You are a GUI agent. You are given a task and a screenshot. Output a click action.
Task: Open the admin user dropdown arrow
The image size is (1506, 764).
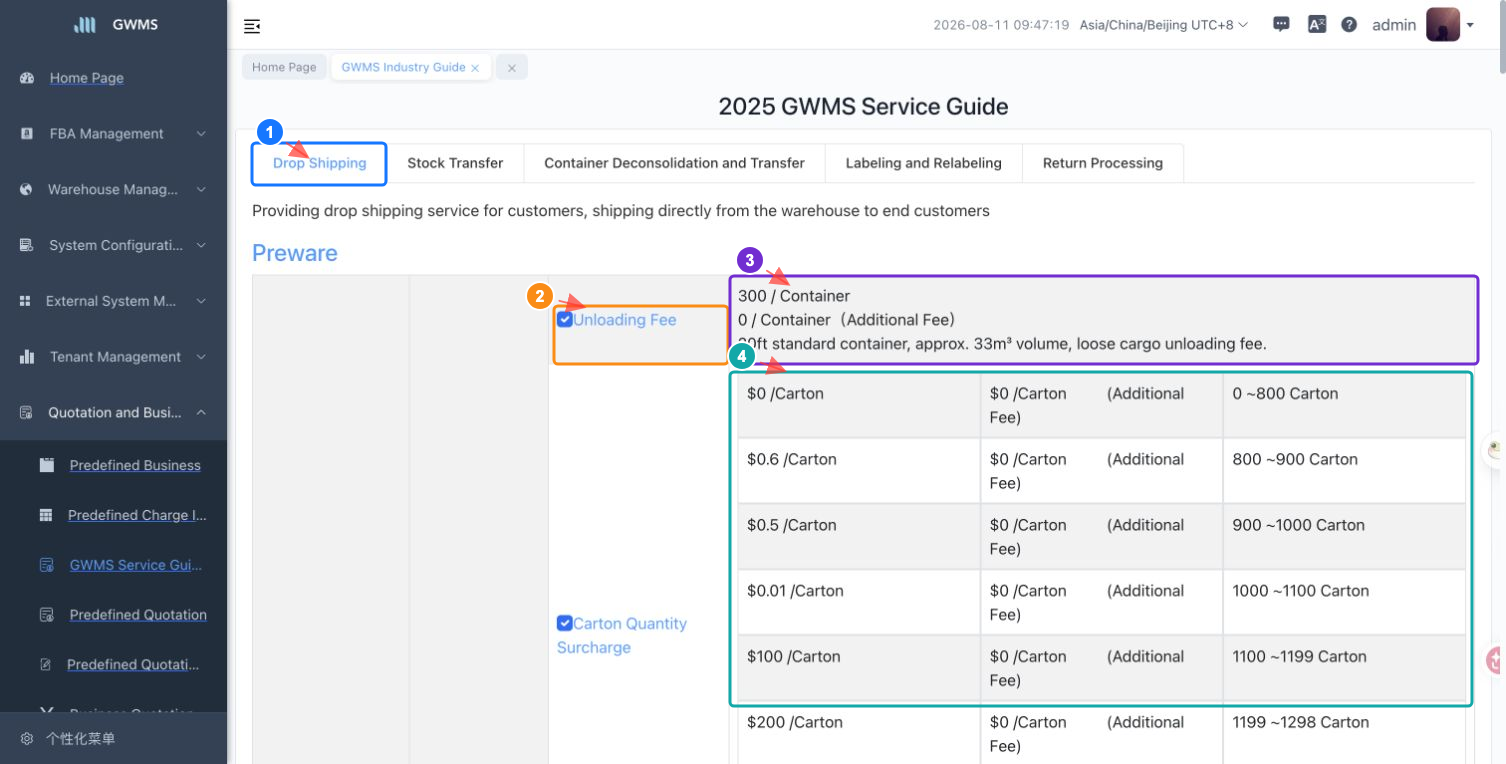(x=1470, y=26)
